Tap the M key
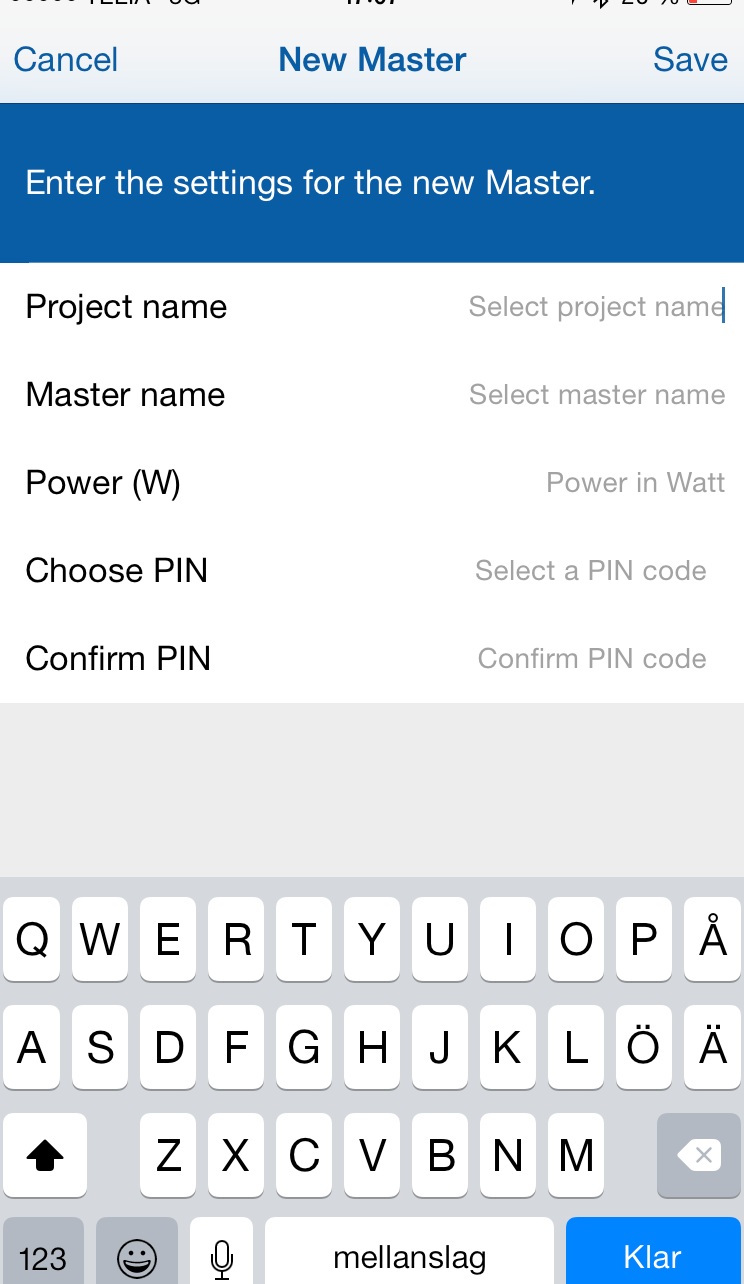 576,1155
